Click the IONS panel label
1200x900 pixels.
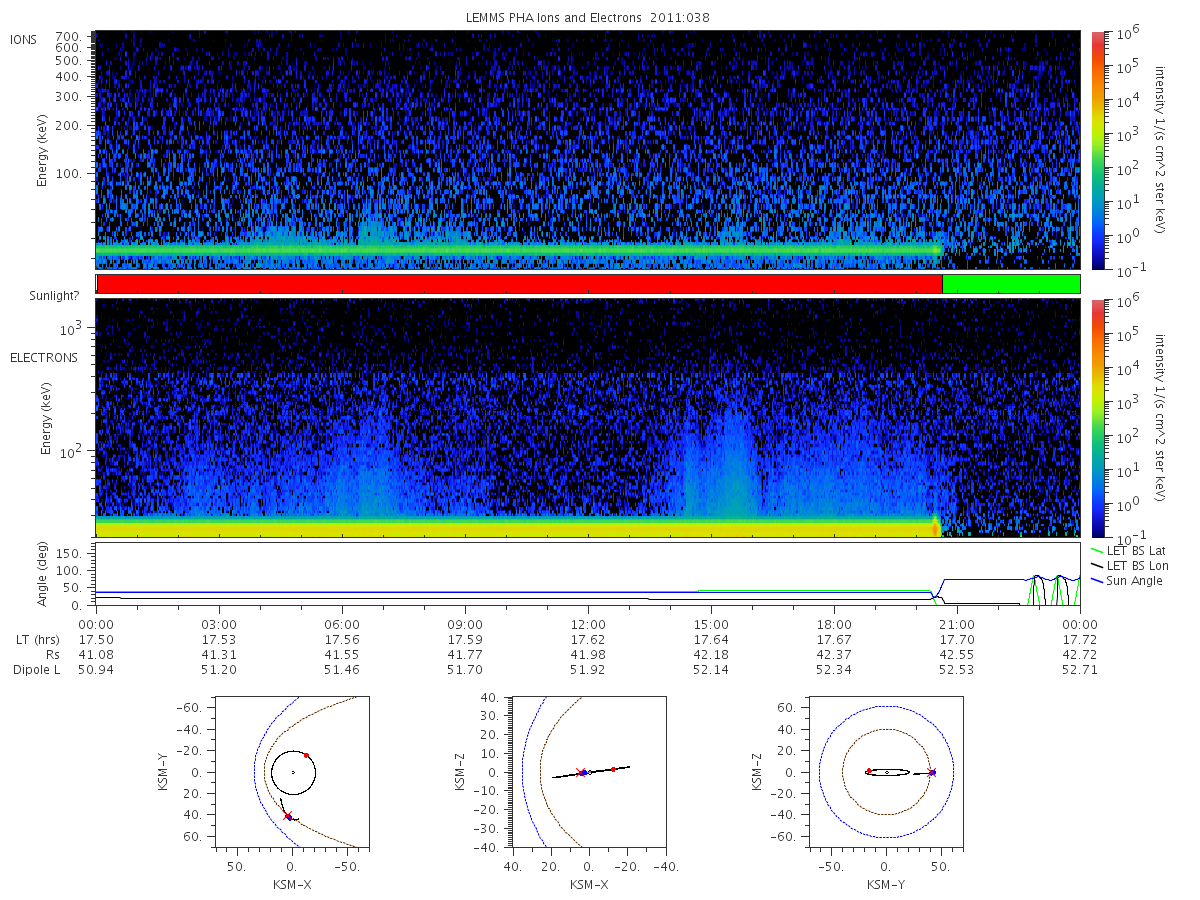pos(24,39)
